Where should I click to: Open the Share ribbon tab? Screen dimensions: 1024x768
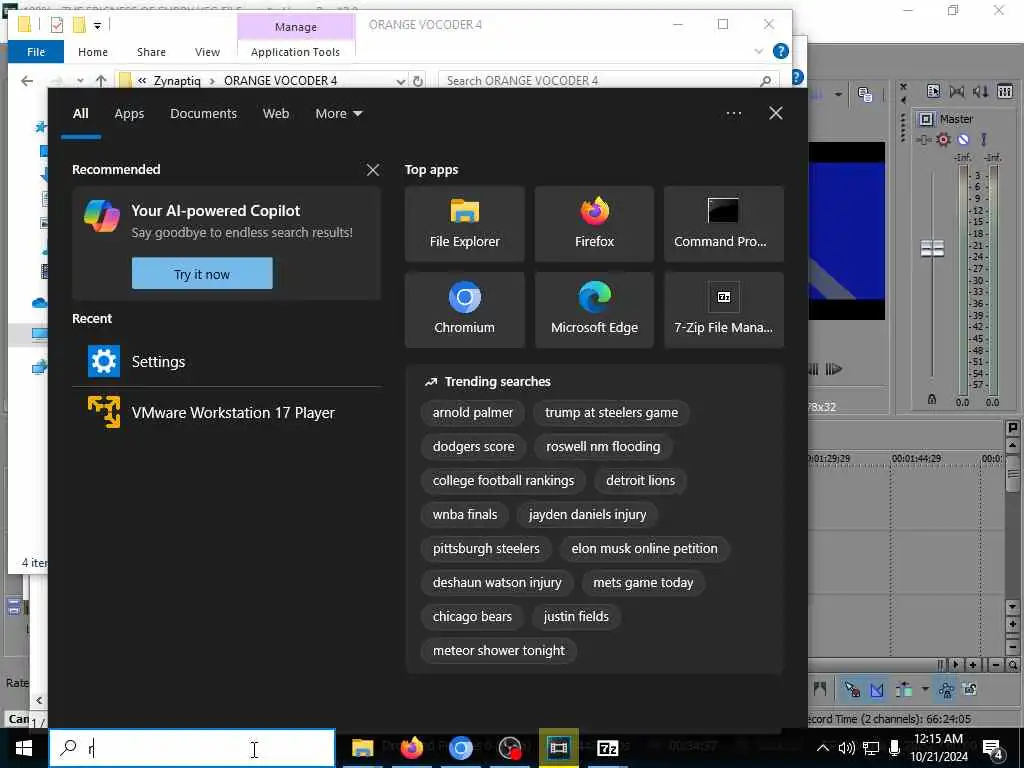tap(151, 52)
